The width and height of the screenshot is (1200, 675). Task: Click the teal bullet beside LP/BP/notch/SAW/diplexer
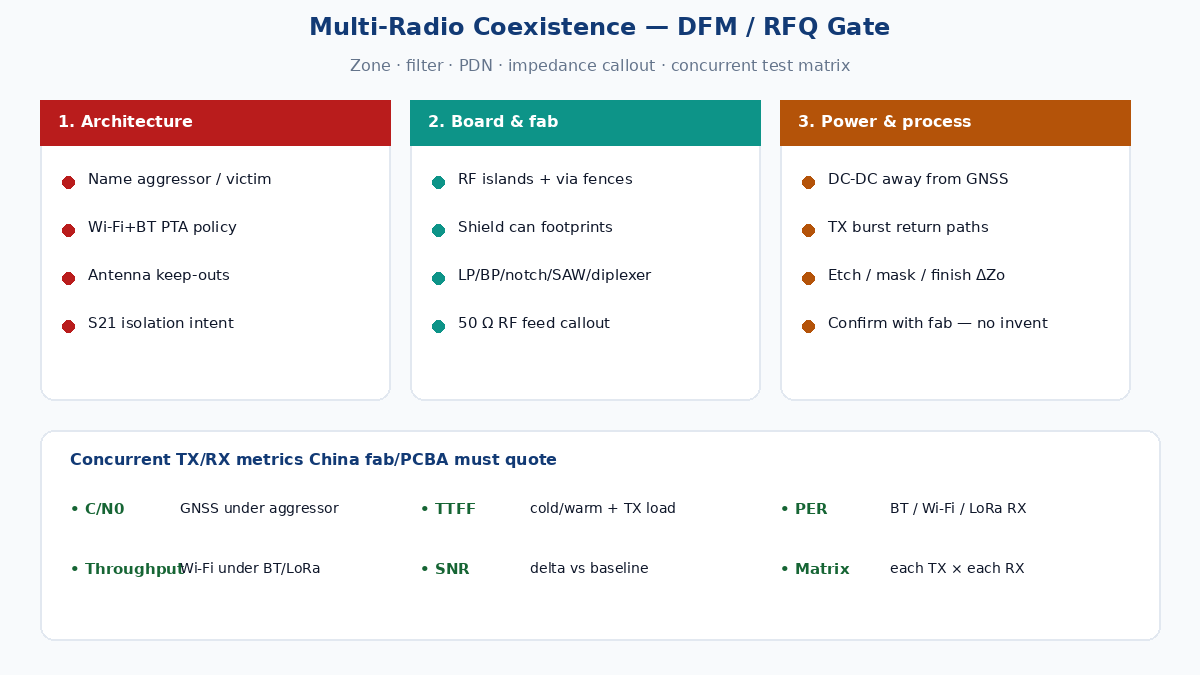coord(438,278)
